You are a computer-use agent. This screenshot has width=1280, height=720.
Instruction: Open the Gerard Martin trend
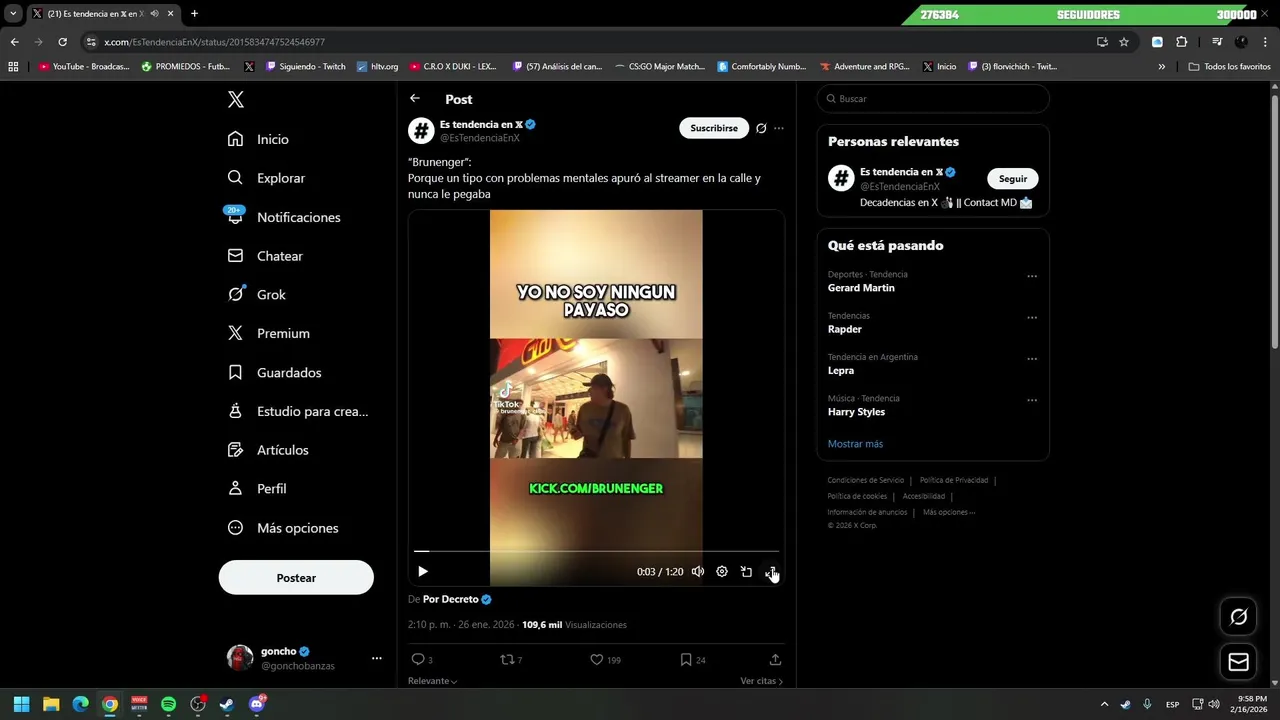861,288
